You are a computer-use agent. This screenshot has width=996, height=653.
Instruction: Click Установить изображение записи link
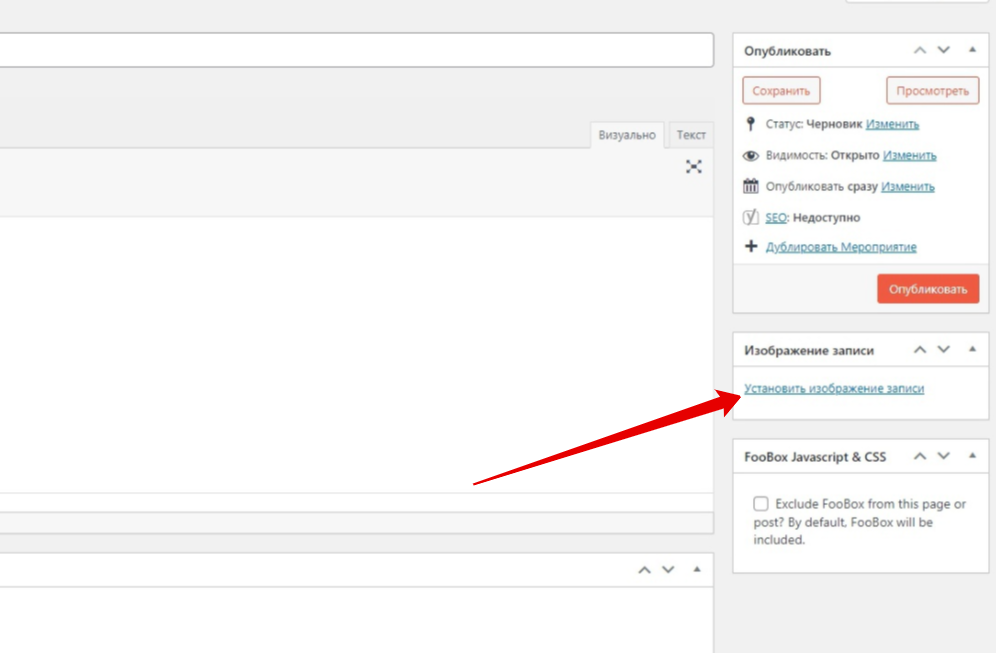pos(834,388)
